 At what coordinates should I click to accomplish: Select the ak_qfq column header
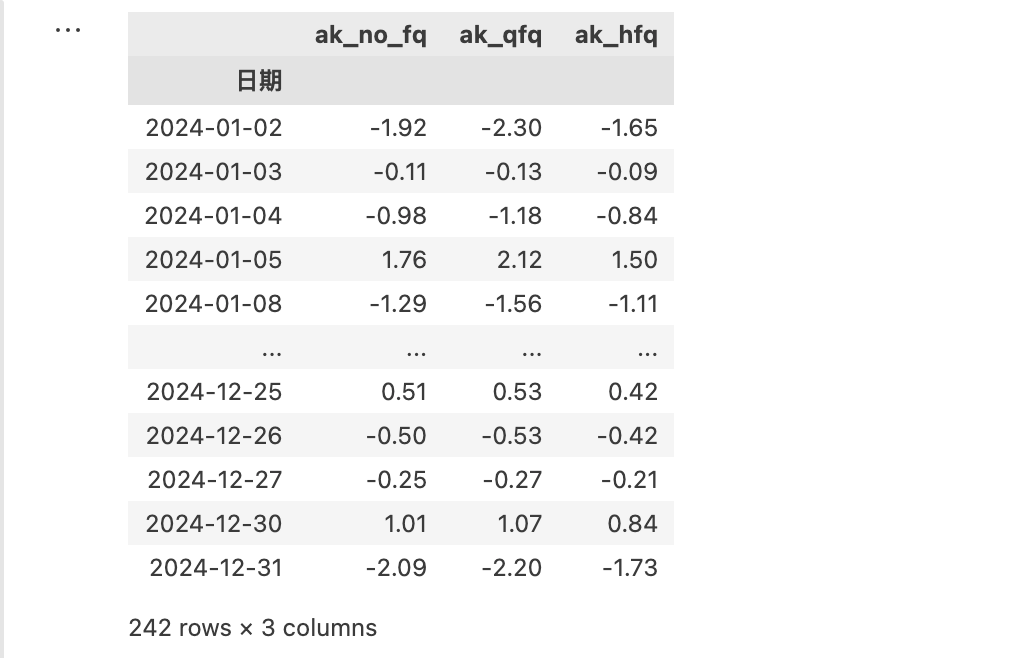500,35
